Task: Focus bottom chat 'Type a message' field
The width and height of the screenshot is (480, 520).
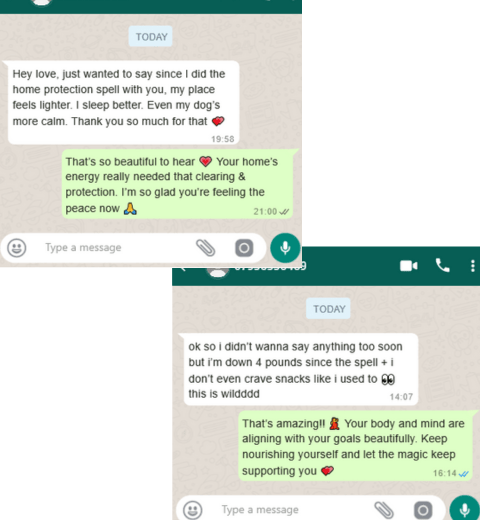Action: 293,510
